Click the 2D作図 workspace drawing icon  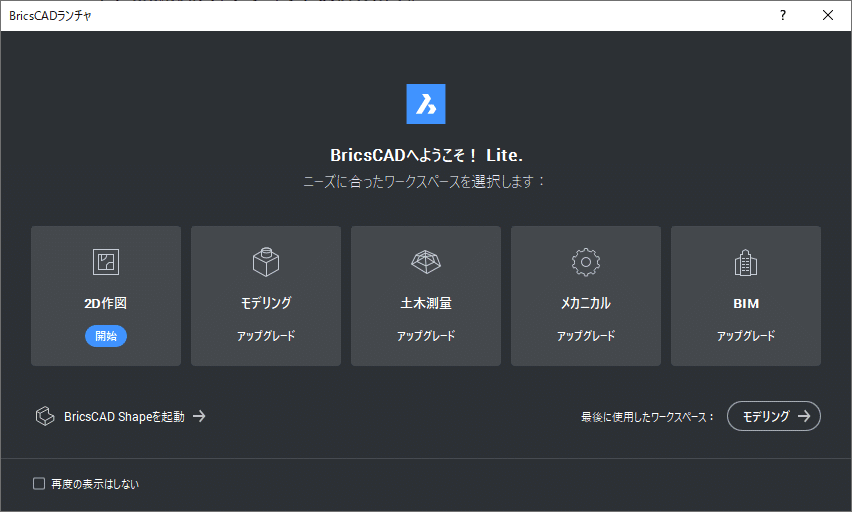click(x=106, y=262)
